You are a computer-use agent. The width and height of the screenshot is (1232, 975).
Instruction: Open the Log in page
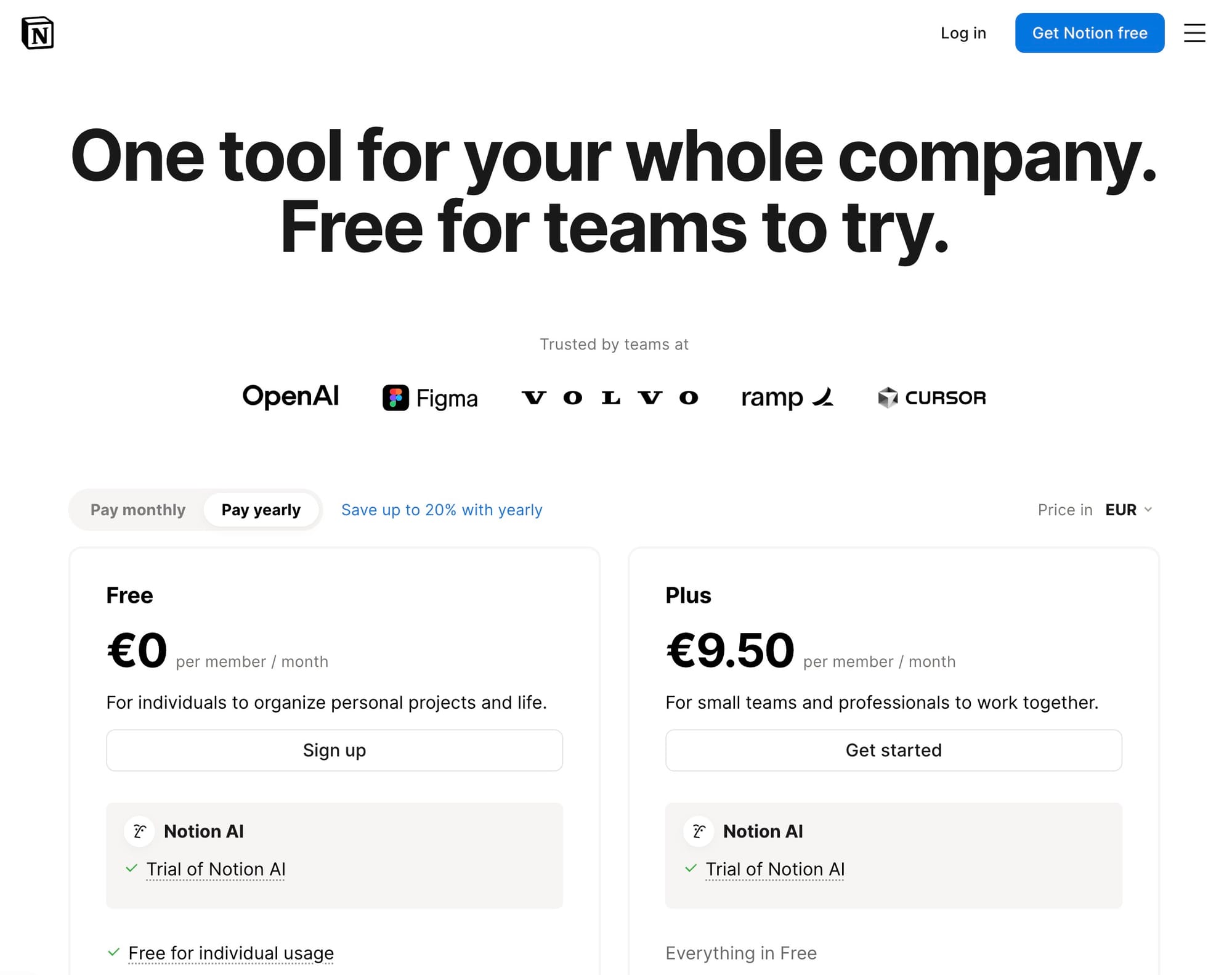click(963, 33)
